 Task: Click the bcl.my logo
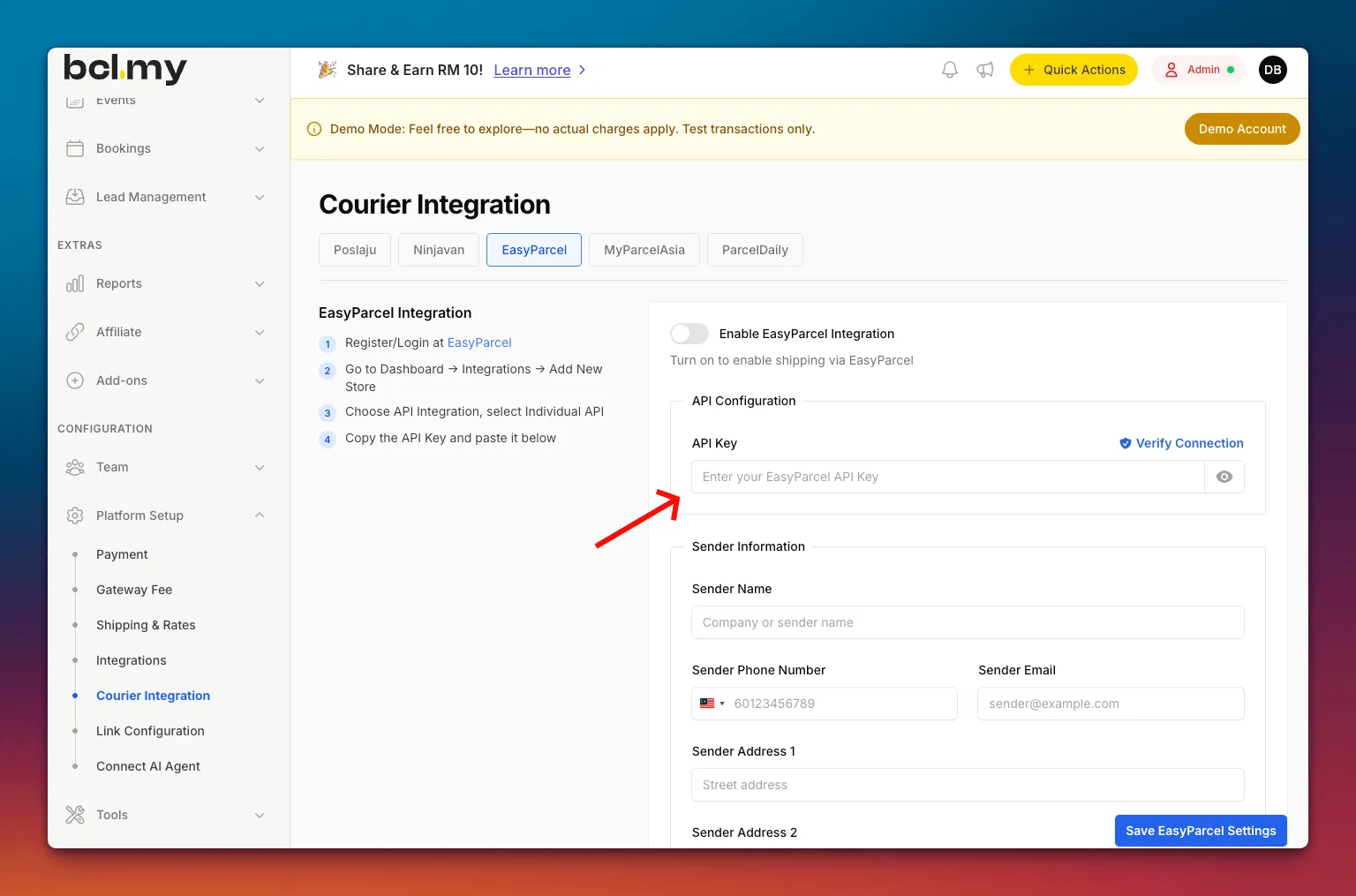[124, 68]
